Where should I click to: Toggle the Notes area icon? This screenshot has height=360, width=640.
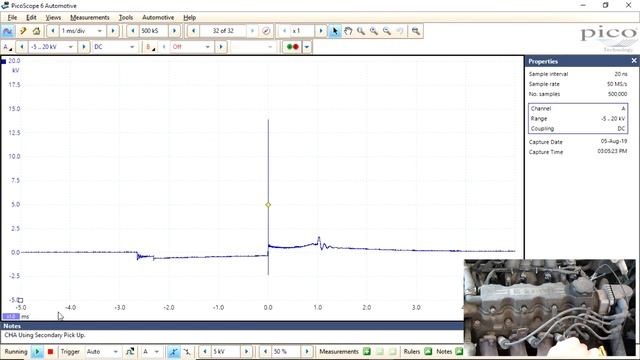pyautogui.click(x=459, y=351)
